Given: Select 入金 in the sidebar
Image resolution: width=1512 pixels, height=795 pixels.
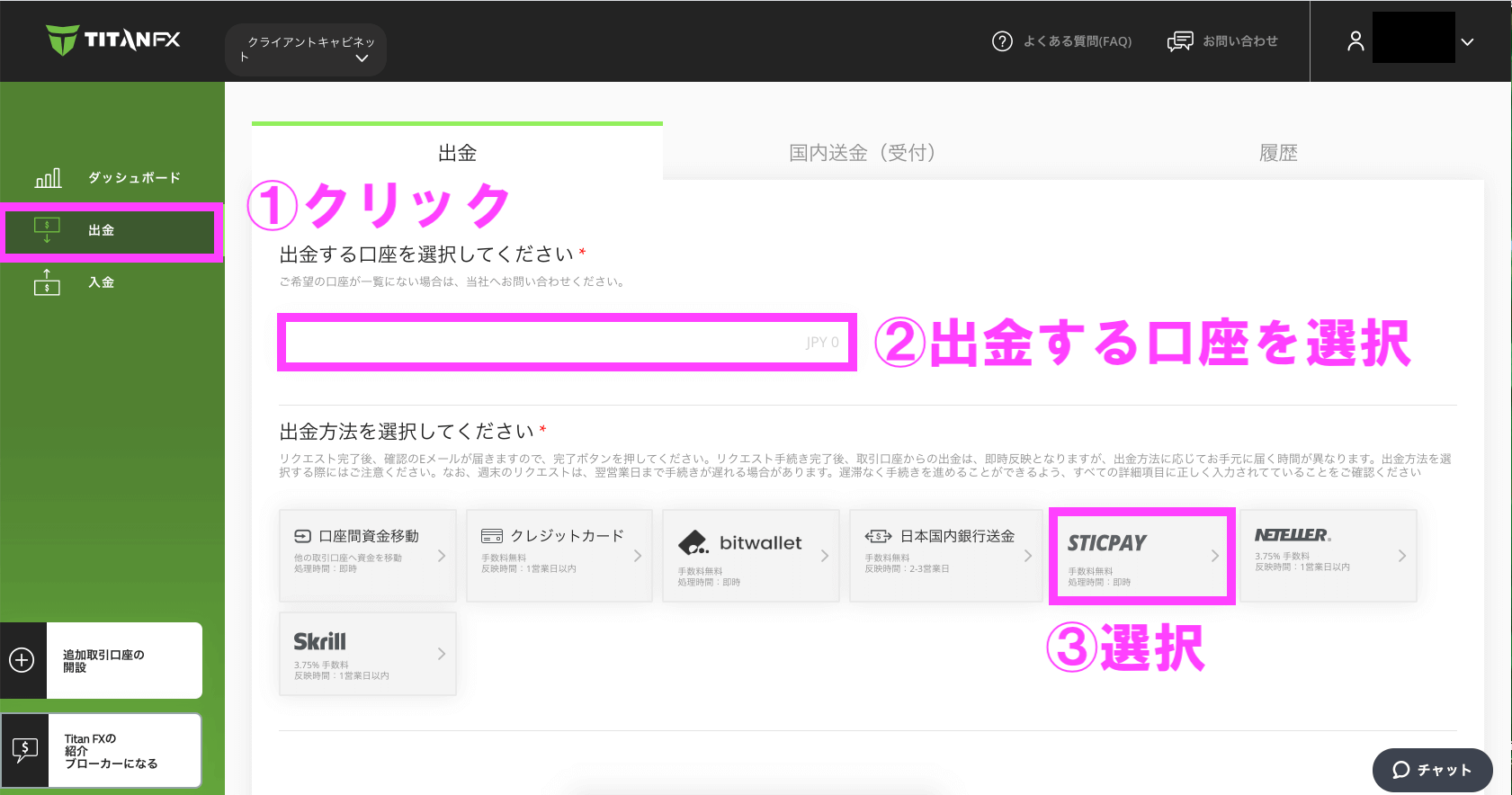Looking at the screenshot, I should tap(101, 282).
